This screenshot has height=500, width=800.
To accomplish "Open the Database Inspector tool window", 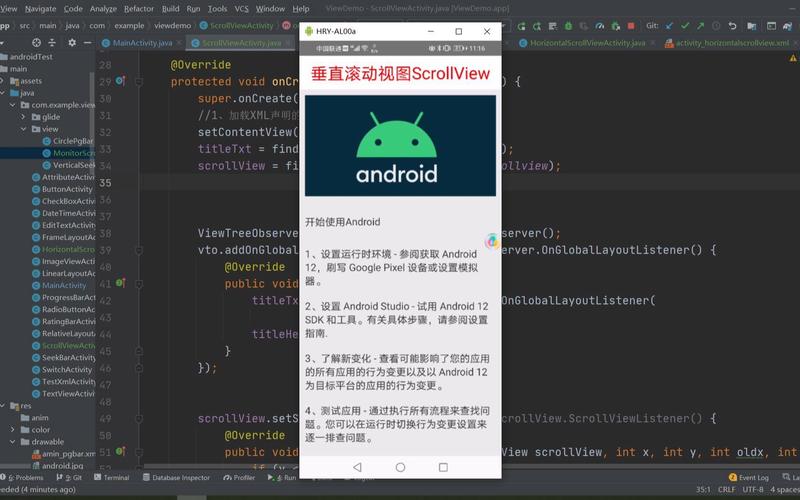I will click(x=177, y=478).
